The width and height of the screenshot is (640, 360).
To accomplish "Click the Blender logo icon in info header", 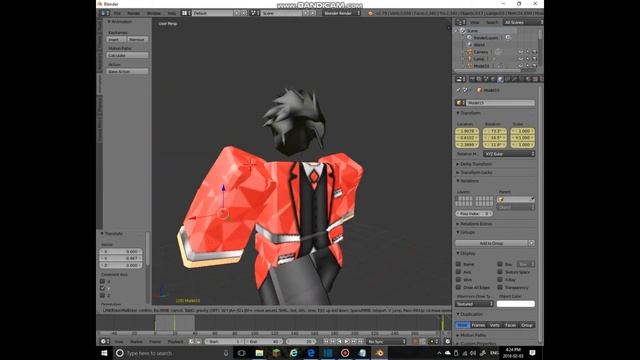I will tap(370, 13).
